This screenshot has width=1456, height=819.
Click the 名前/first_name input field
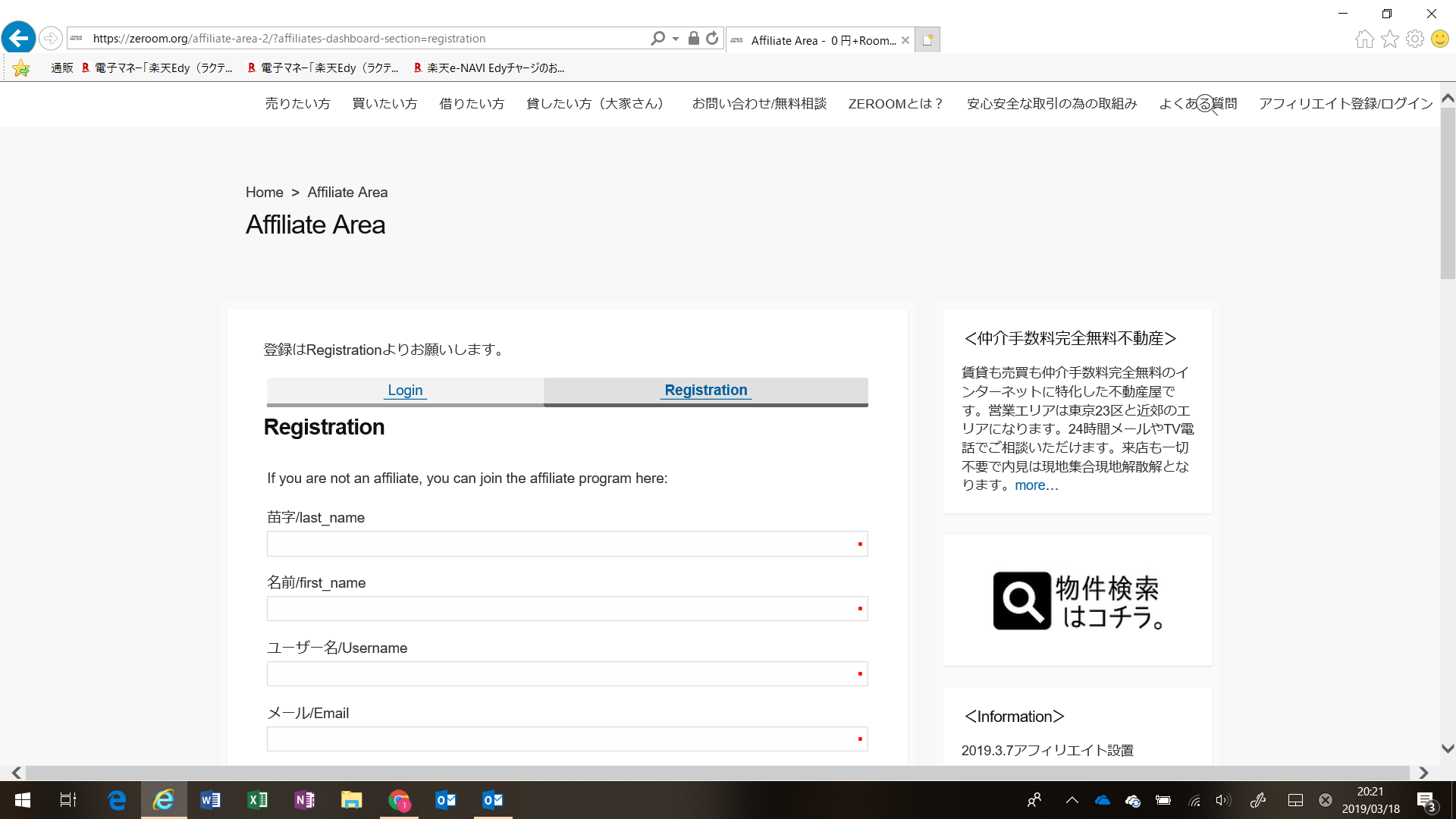567,609
